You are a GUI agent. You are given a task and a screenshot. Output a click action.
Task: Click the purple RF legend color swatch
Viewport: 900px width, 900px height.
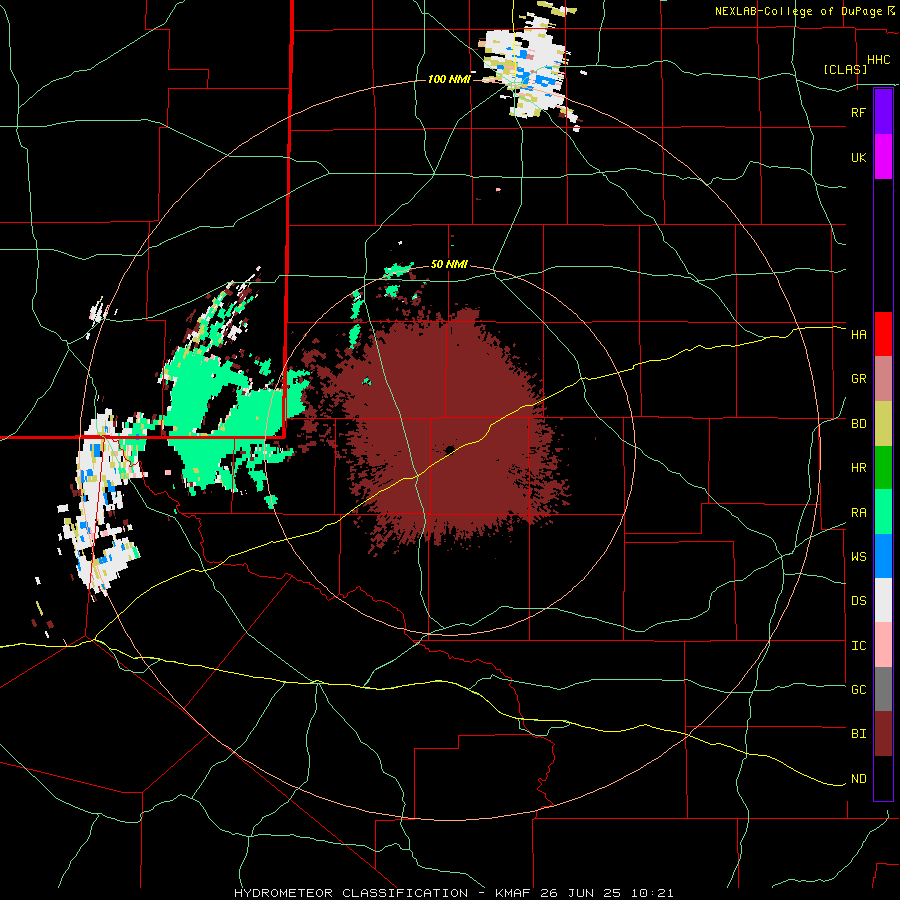(x=883, y=112)
